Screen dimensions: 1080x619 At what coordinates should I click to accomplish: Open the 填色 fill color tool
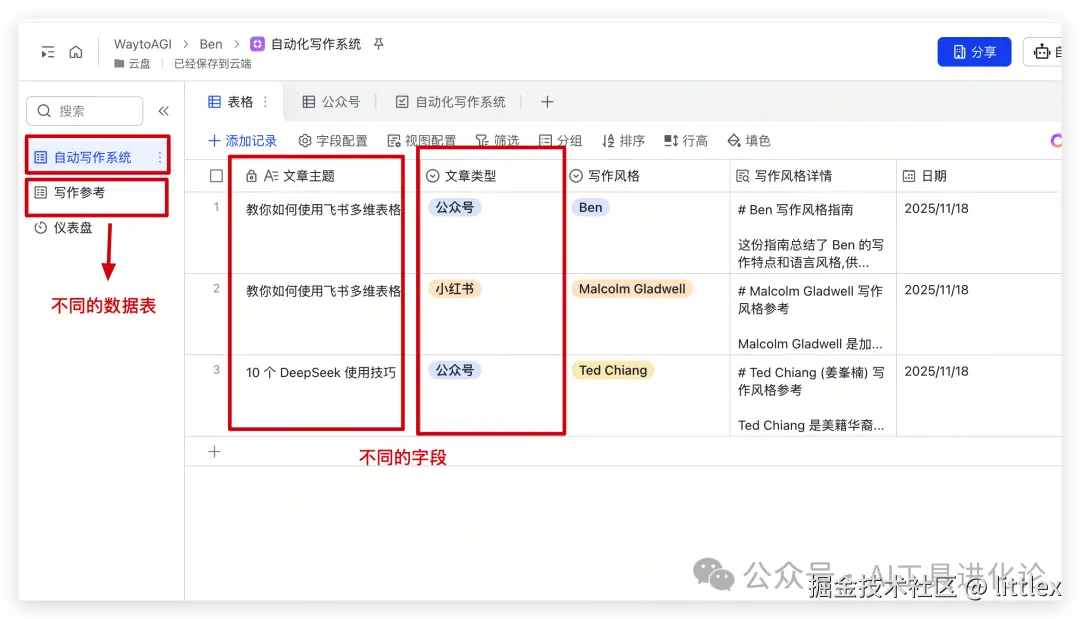[x=749, y=140]
